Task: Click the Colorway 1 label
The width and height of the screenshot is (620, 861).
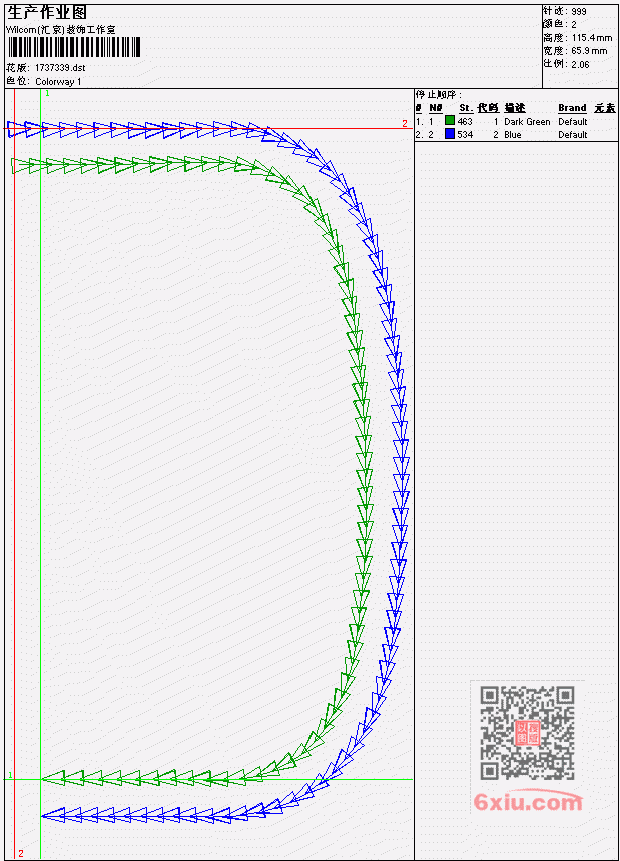Action: 58,82
